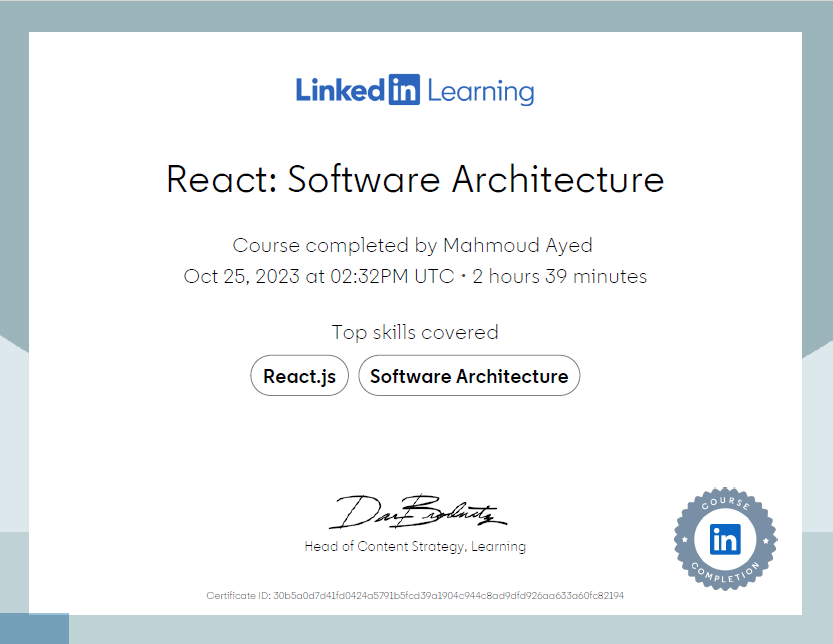Click the text Course completed by Mahmoud Ayed

pos(412,245)
